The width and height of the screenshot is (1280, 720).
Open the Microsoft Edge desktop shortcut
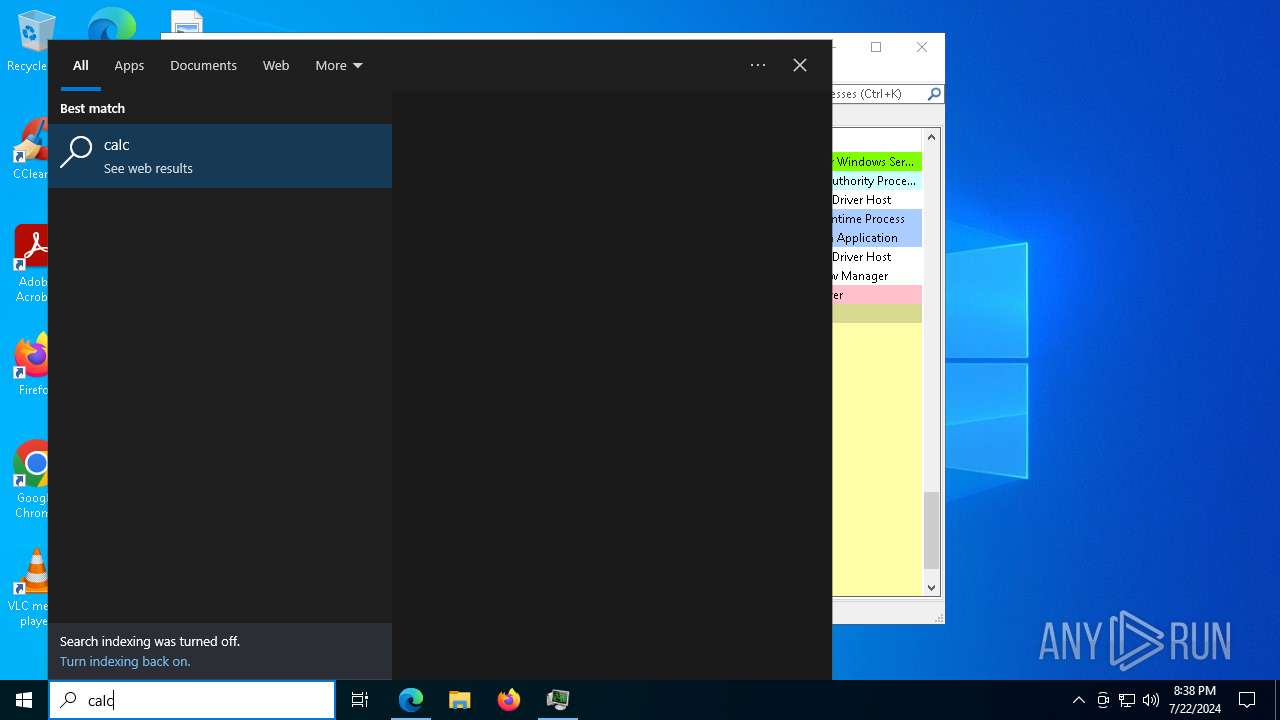[x=111, y=24]
